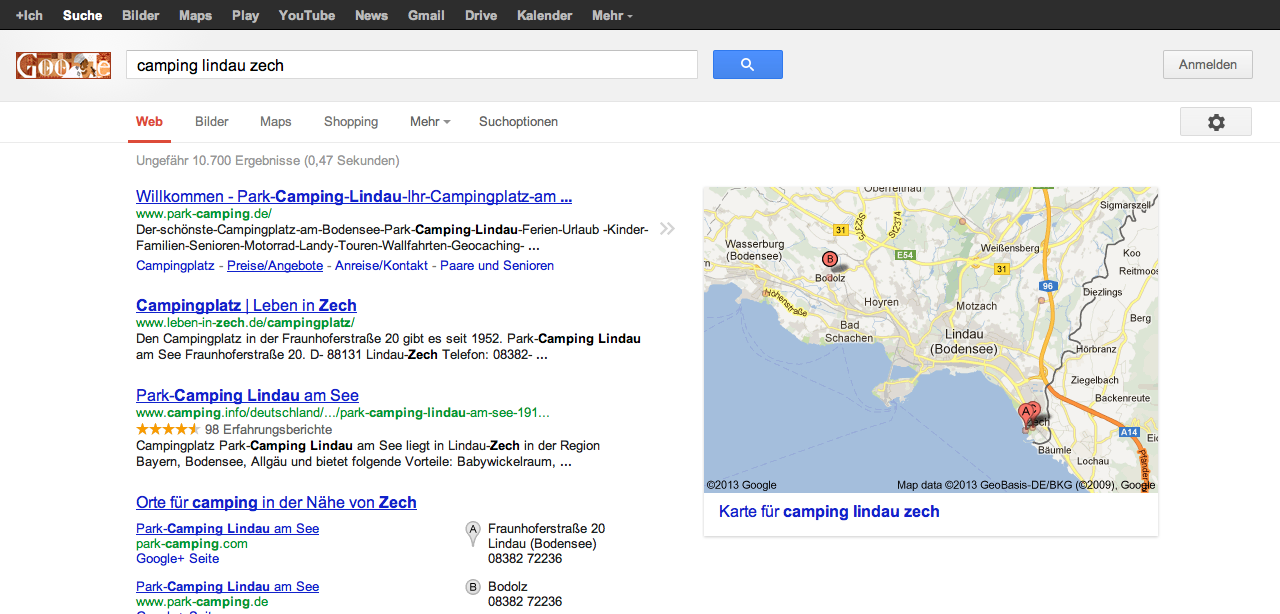Click the grey pin B beside Bodolz

tap(473, 587)
